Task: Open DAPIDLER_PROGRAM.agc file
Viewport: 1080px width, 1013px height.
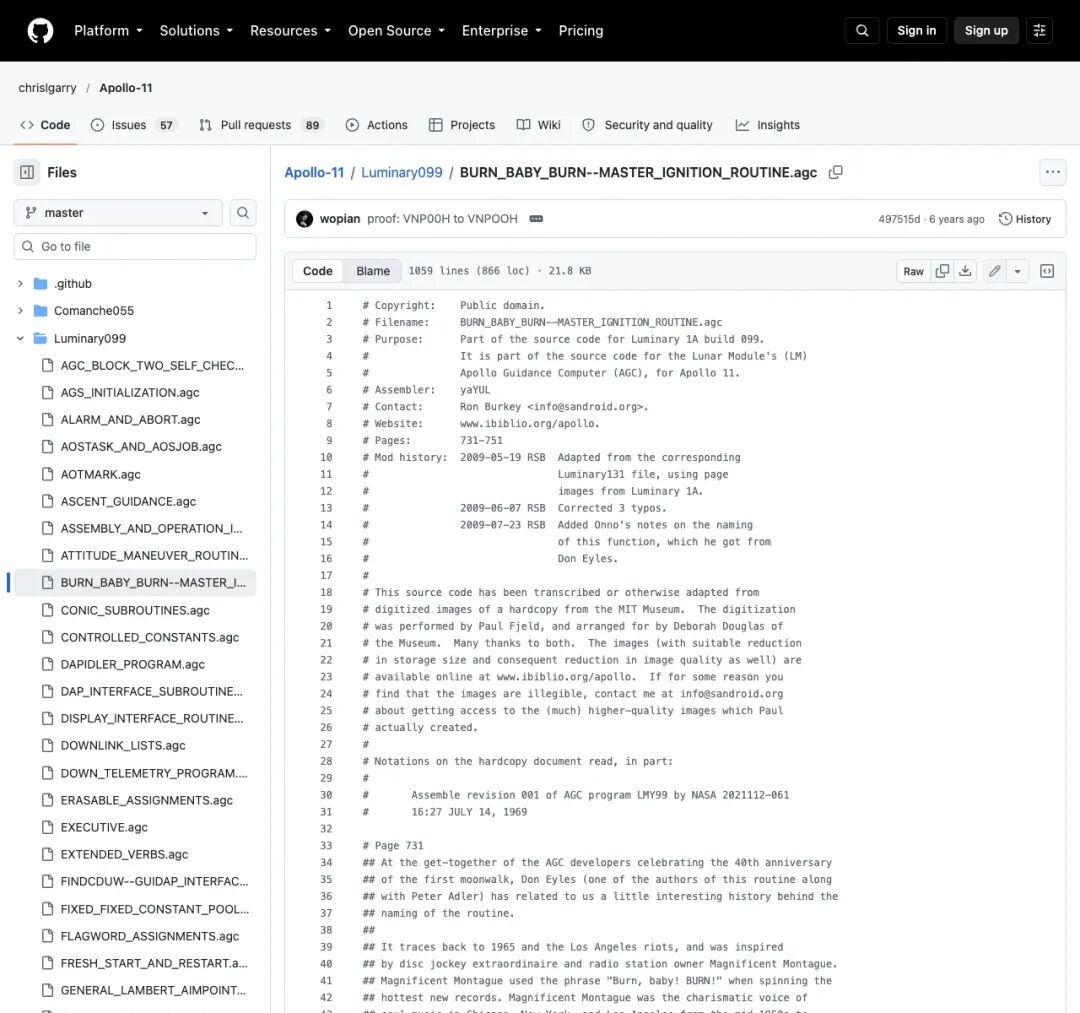Action: coord(133,665)
